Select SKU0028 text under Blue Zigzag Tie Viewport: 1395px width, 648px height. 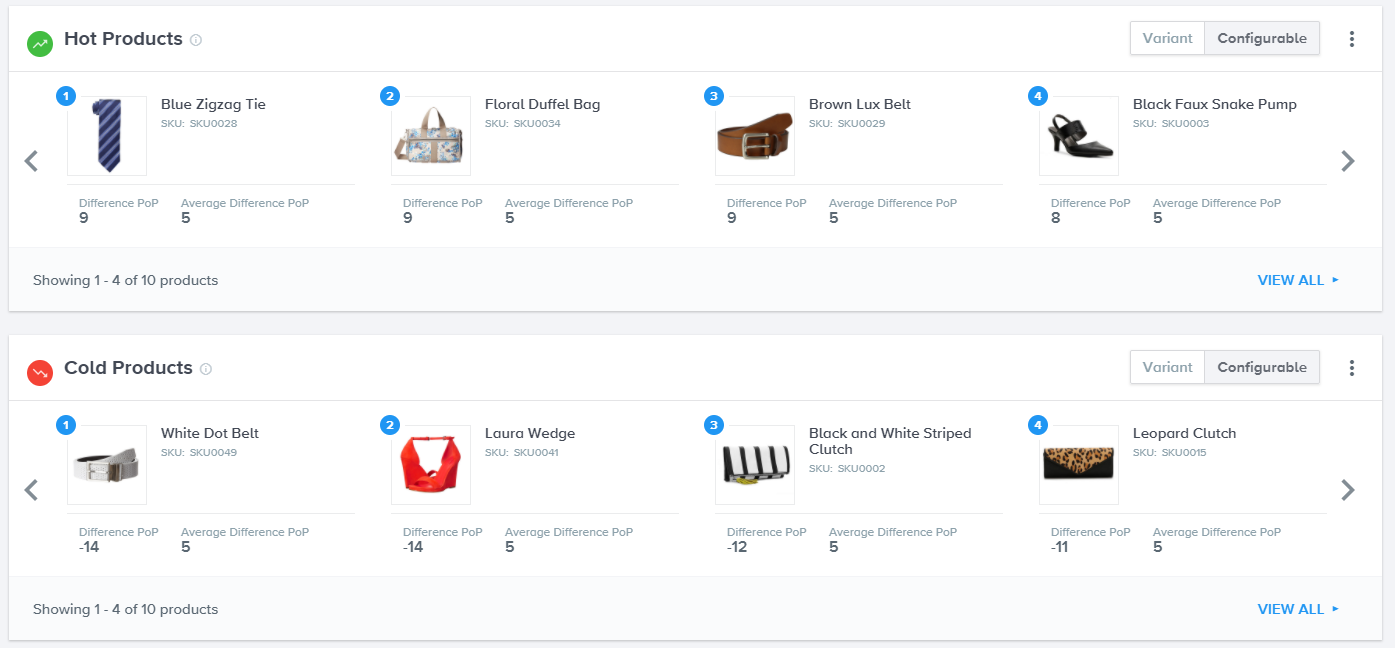pyautogui.click(x=213, y=124)
